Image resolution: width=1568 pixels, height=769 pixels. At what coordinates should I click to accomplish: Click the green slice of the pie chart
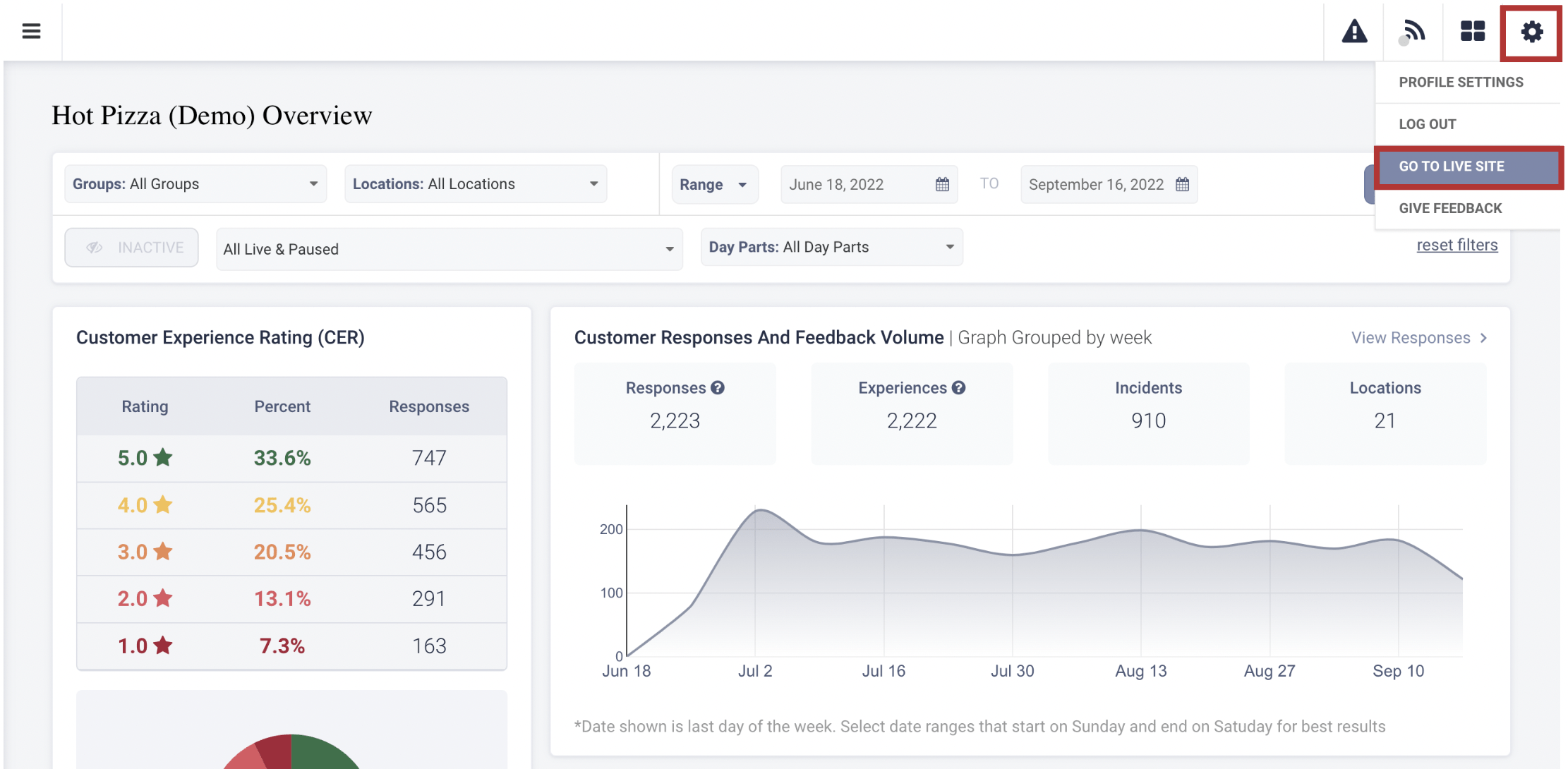pyautogui.click(x=321, y=753)
